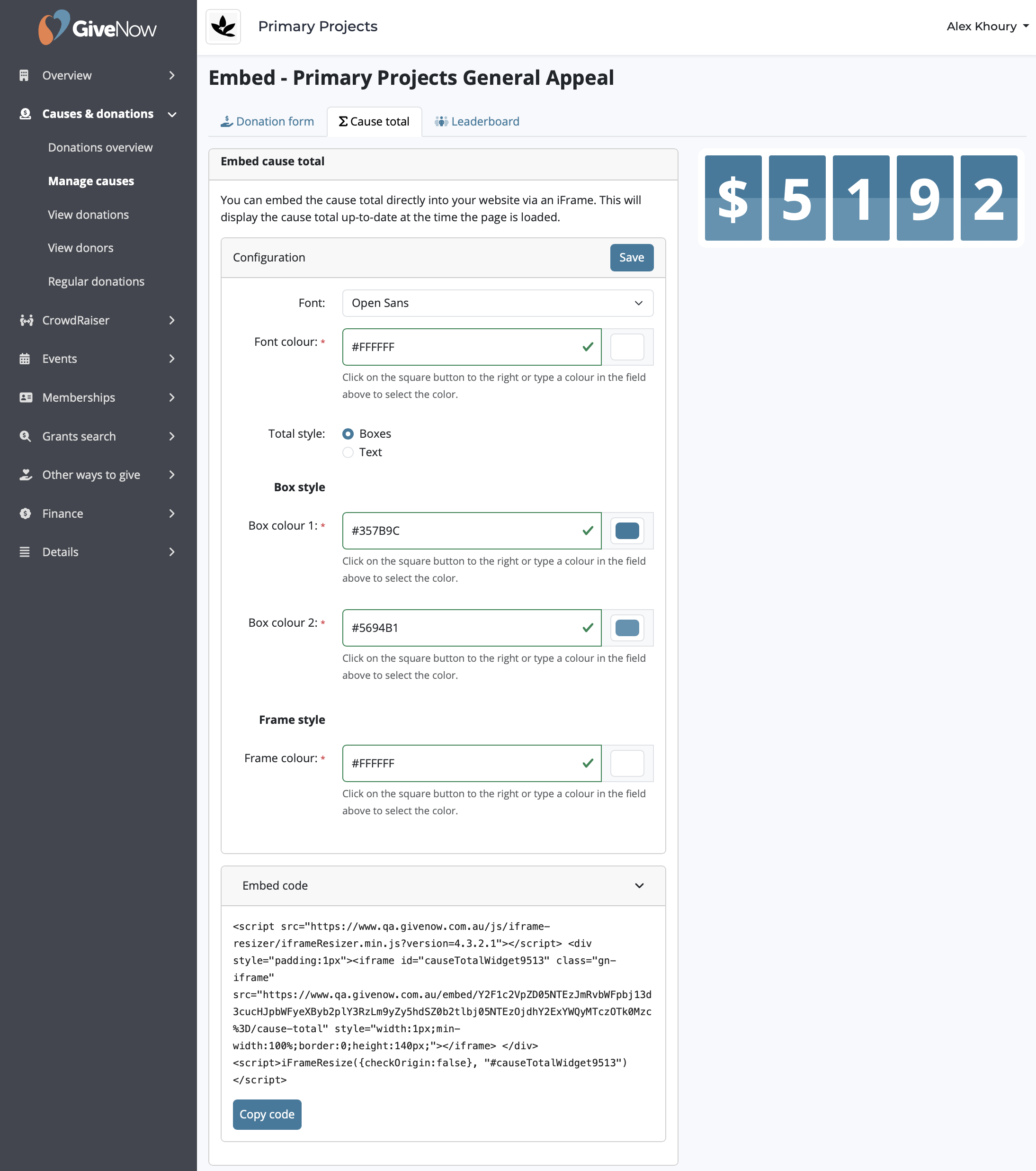Switch to the Donation form tab
Viewport: 1036px width, 1171px height.
coord(268,121)
